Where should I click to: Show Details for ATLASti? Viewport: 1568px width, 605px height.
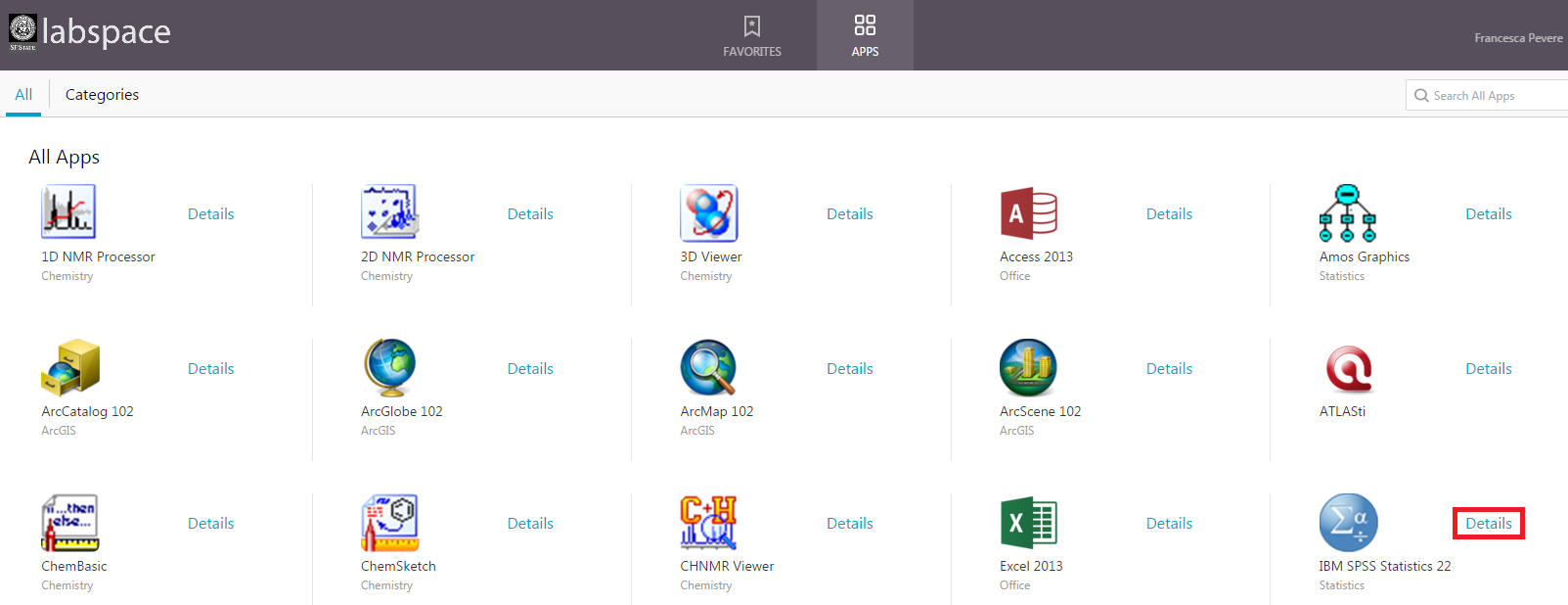click(x=1489, y=368)
